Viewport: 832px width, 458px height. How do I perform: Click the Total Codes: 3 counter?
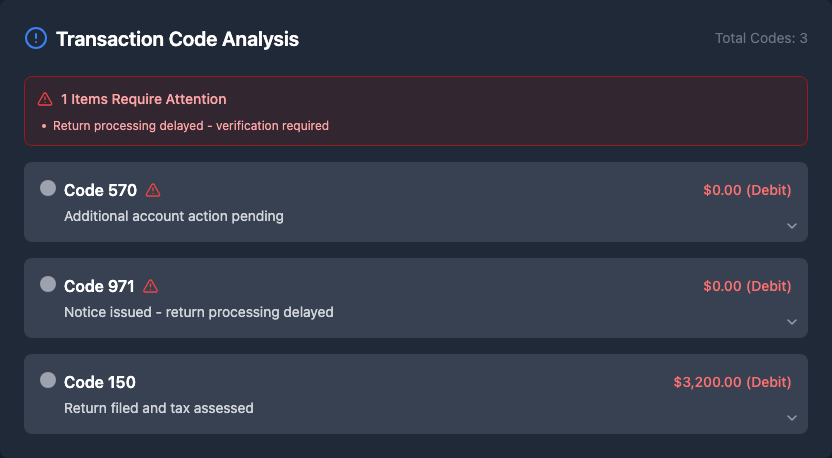tap(761, 38)
